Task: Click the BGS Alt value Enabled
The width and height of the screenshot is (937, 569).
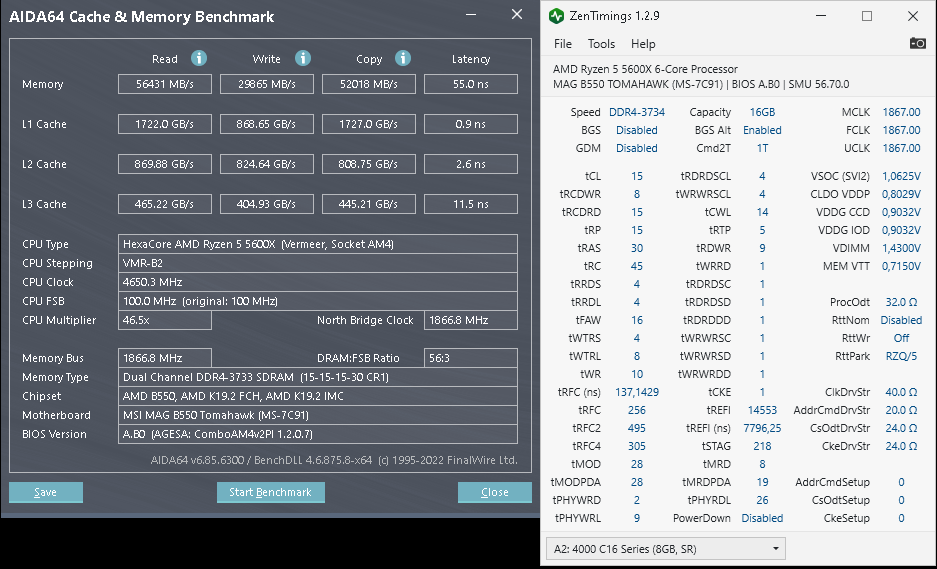Action: (762, 130)
